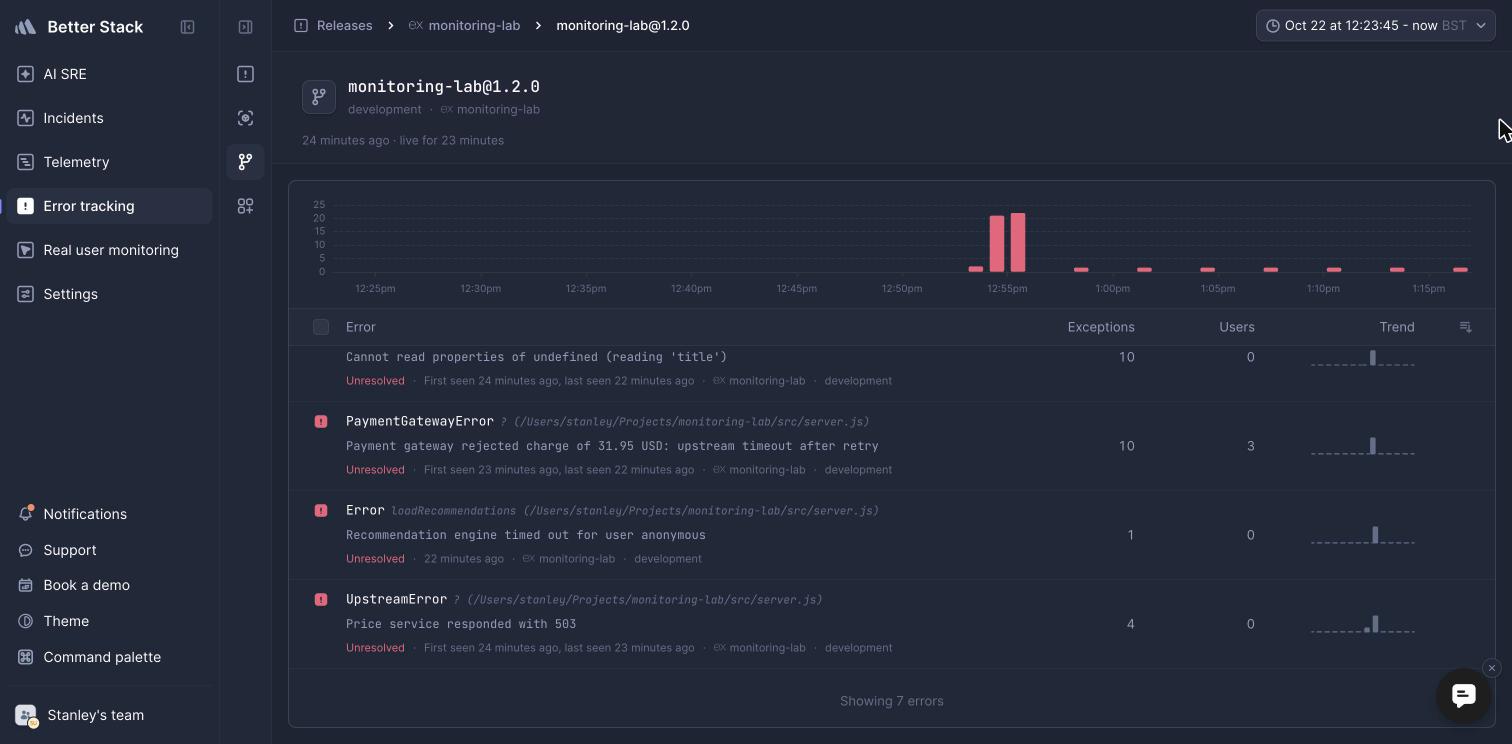
Task: Click the Settings sliders icon
Action: [26, 294]
